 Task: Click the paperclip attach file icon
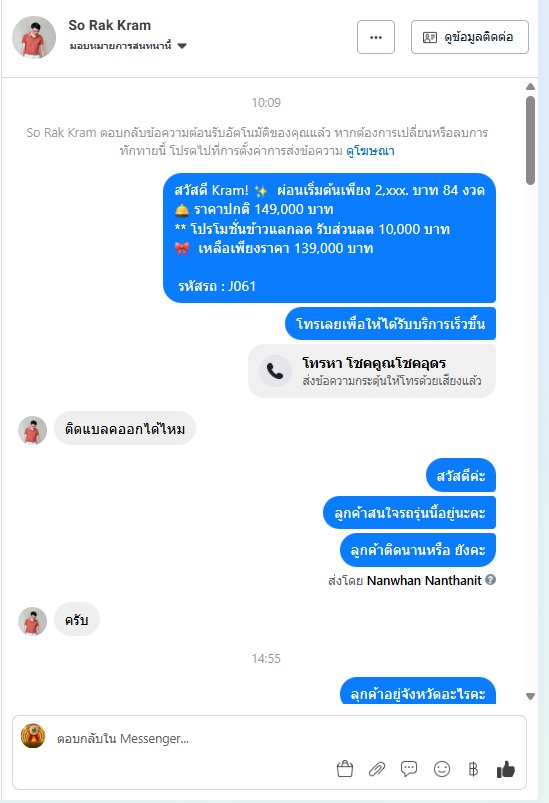click(377, 769)
